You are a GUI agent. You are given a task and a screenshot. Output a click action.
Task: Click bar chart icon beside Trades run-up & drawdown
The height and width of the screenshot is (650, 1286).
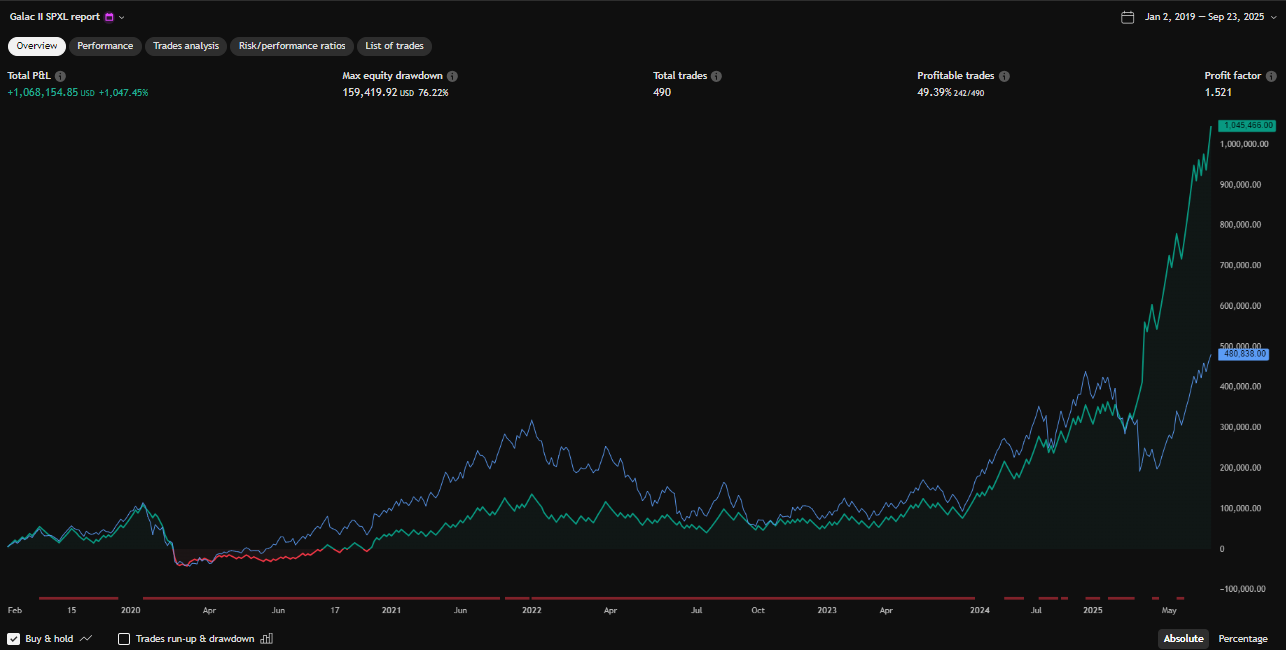(x=266, y=639)
